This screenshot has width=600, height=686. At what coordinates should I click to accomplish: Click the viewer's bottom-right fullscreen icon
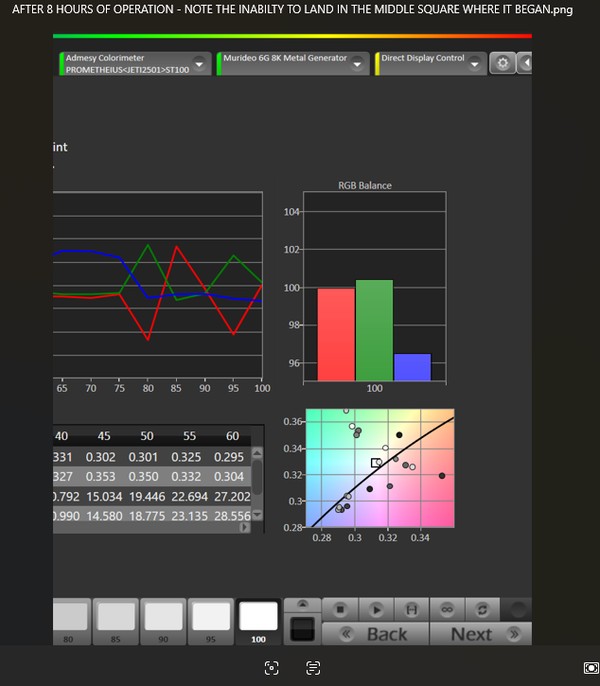[x=591, y=668]
